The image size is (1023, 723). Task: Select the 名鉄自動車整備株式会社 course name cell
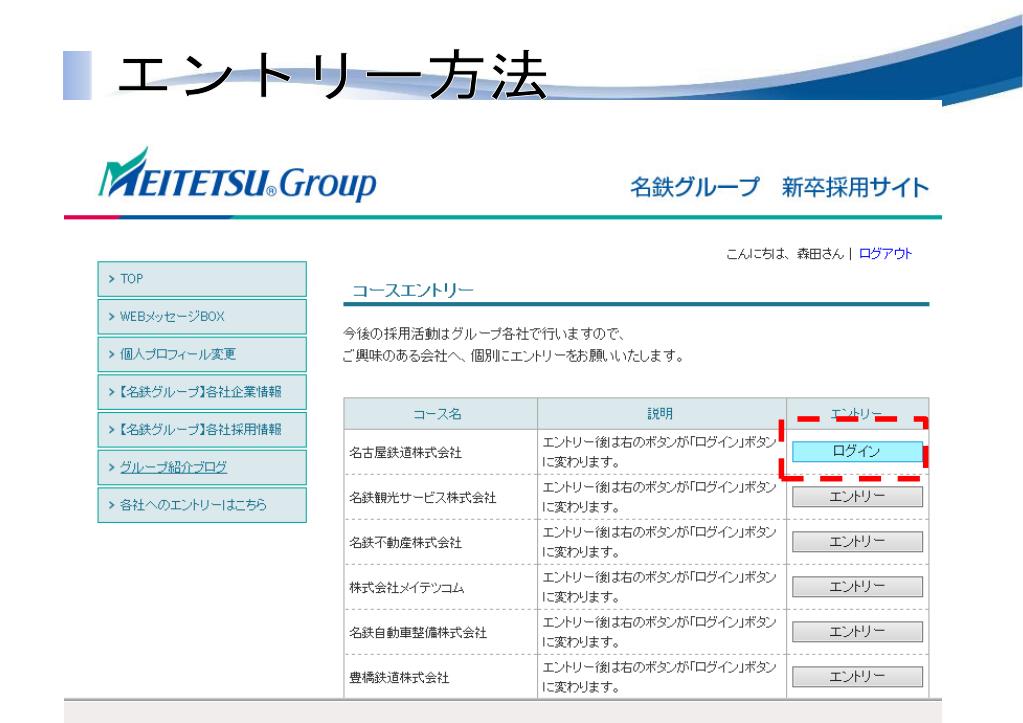click(x=440, y=632)
